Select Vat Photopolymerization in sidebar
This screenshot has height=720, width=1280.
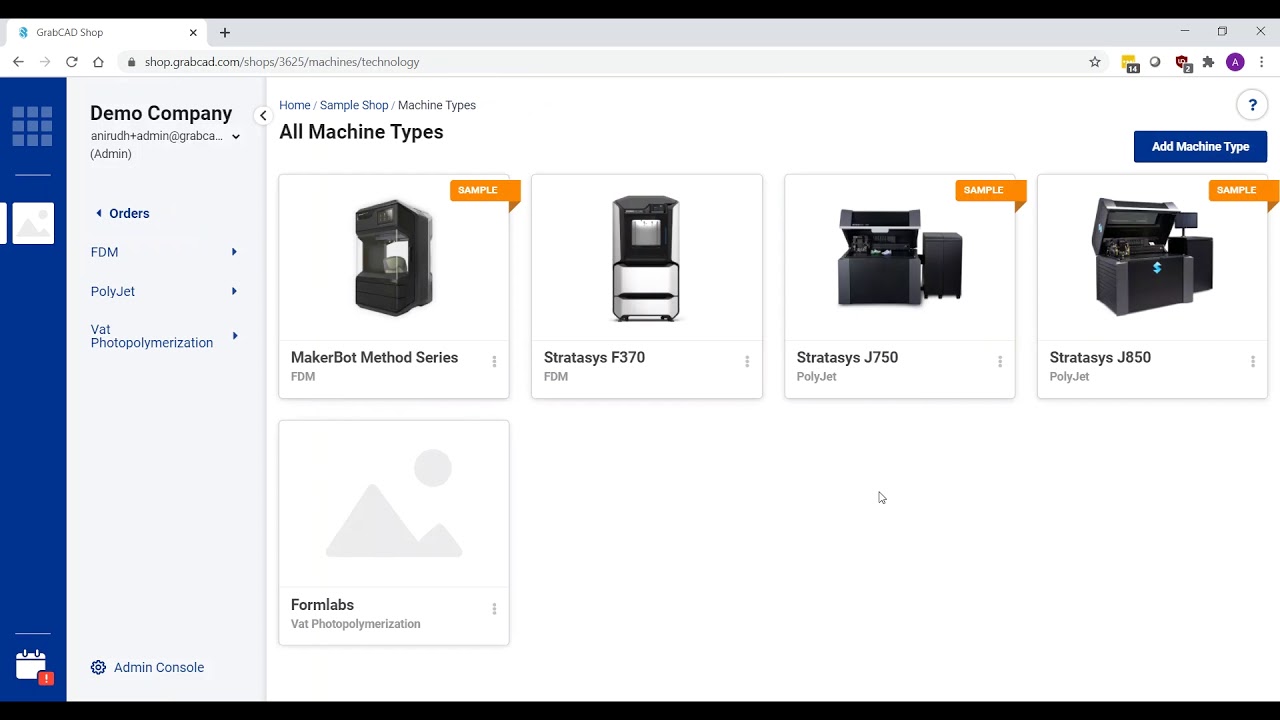(x=152, y=336)
